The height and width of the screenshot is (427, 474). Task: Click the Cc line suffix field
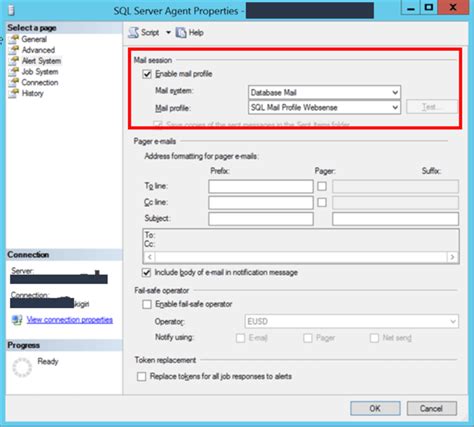click(x=395, y=202)
